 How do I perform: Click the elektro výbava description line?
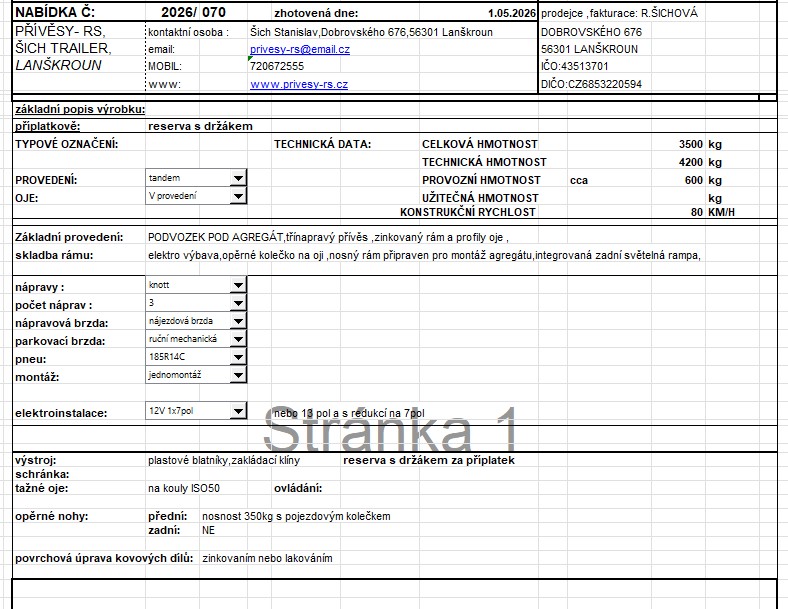click(x=424, y=255)
